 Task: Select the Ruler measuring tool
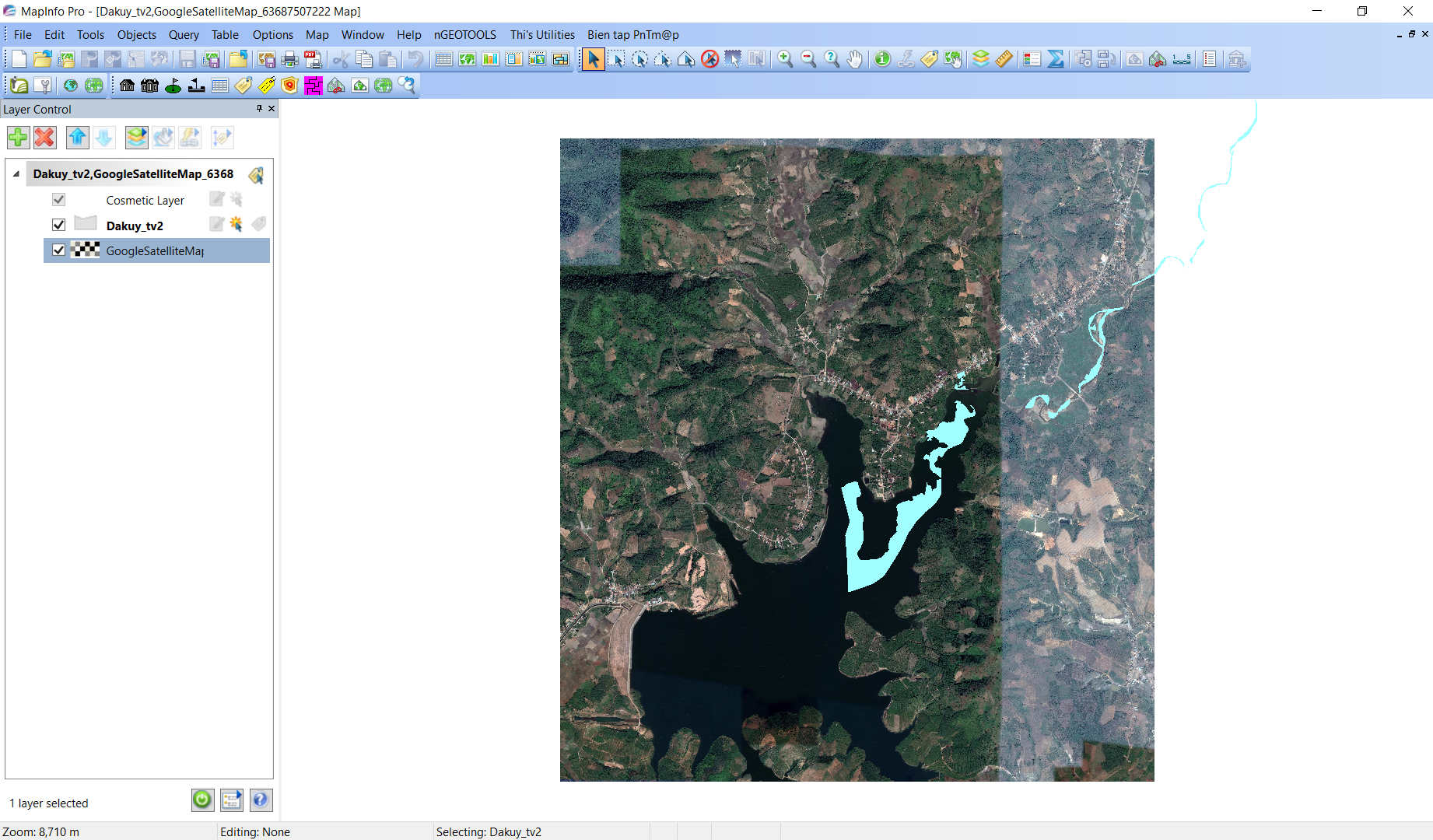coord(1004,59)
